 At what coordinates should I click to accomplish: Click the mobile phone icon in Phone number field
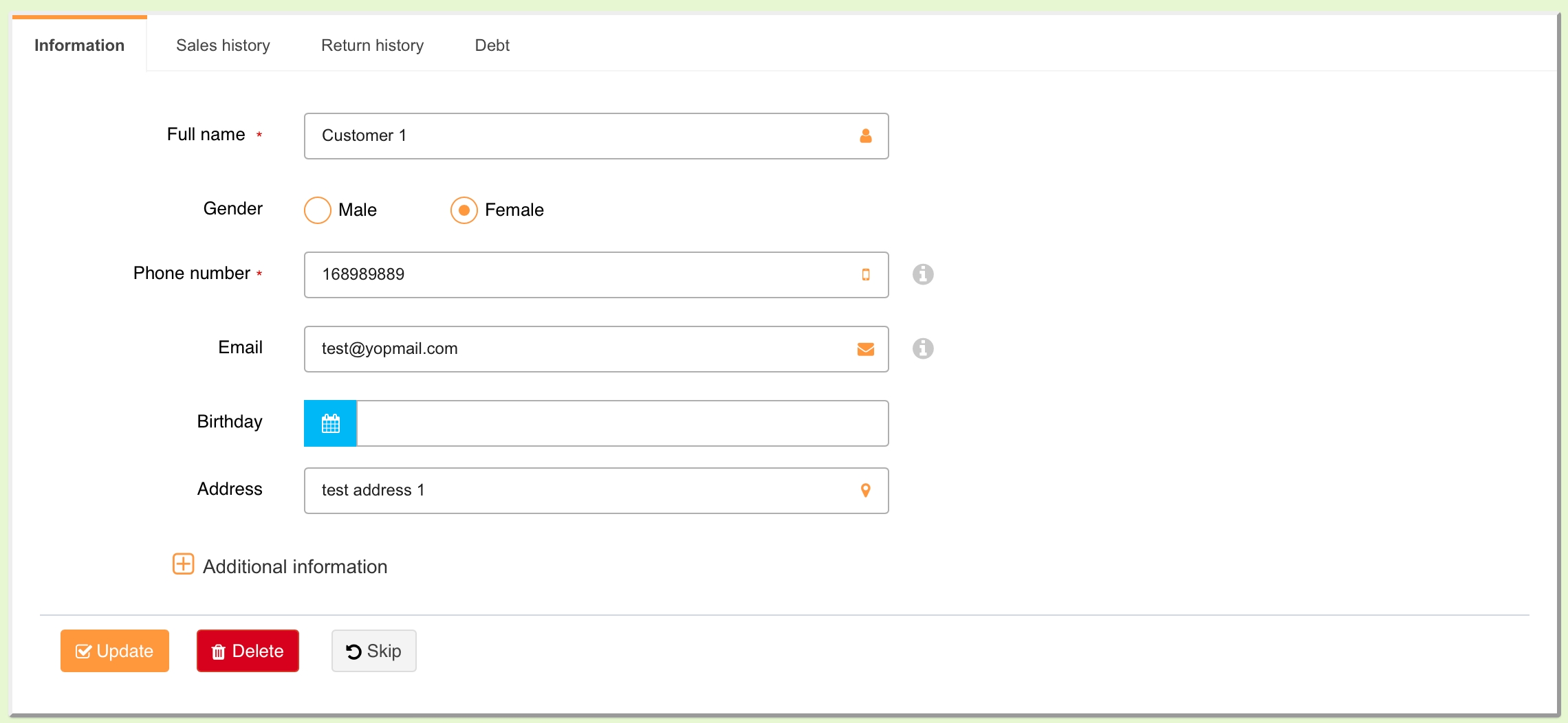(x=865, y=275)
